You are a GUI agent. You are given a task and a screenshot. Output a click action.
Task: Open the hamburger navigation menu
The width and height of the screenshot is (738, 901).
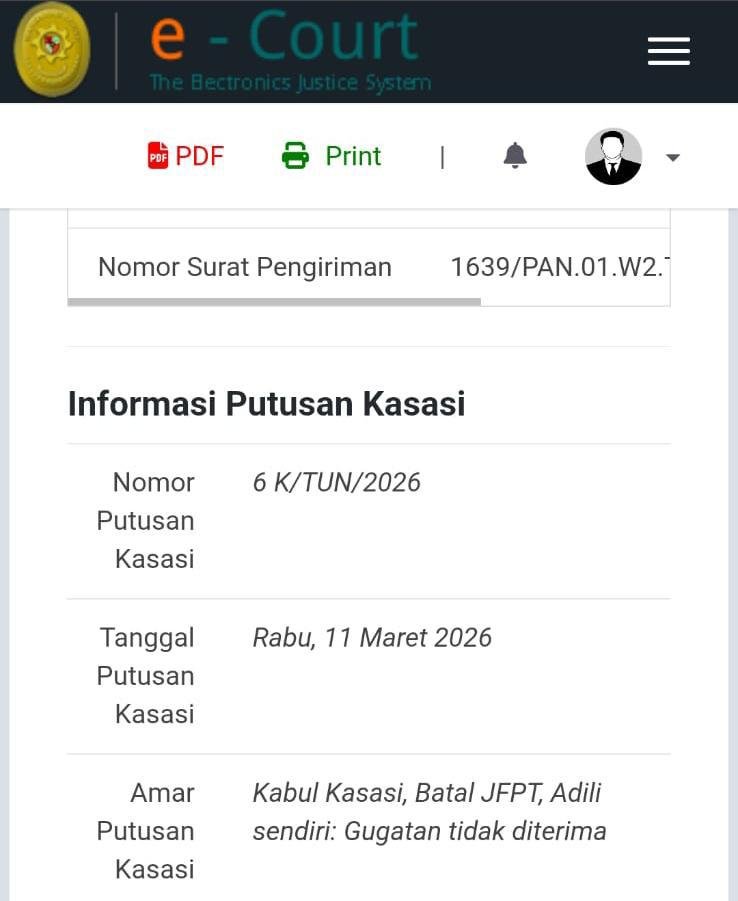click(x=668, y=51)
